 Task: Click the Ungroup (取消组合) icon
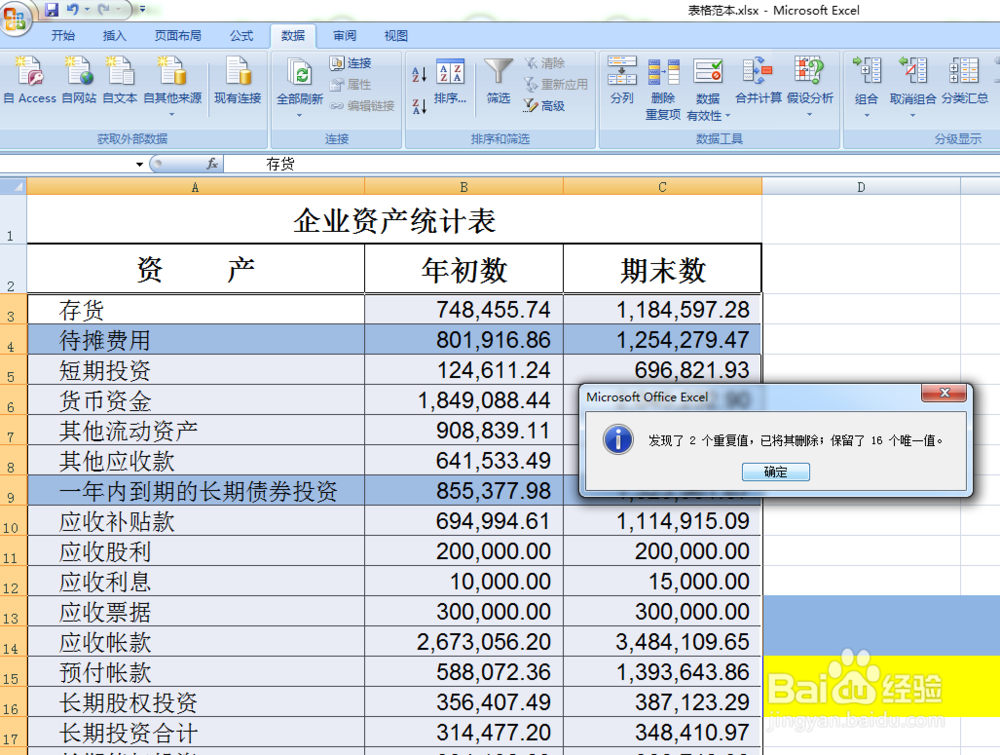coord(913,70)
